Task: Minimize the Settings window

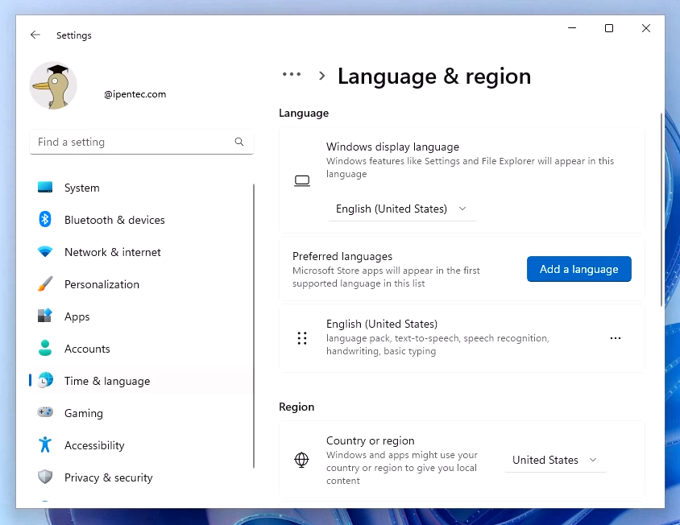Action: (572, 28)
